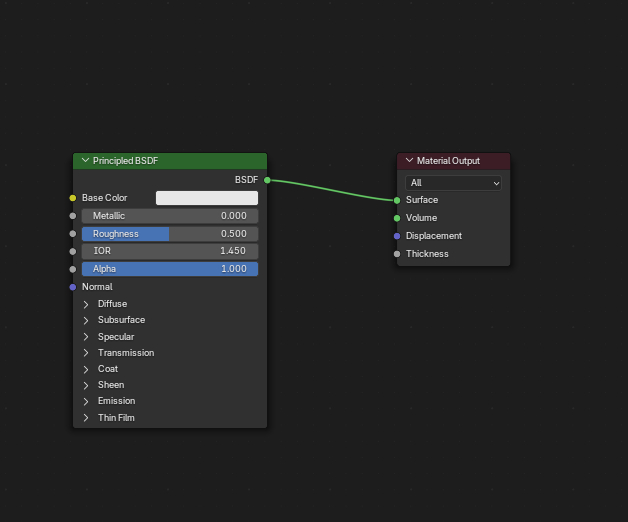Click the Surface label
Image resolution: width=628 pixels, height=522 pixels.
(422, 200)
